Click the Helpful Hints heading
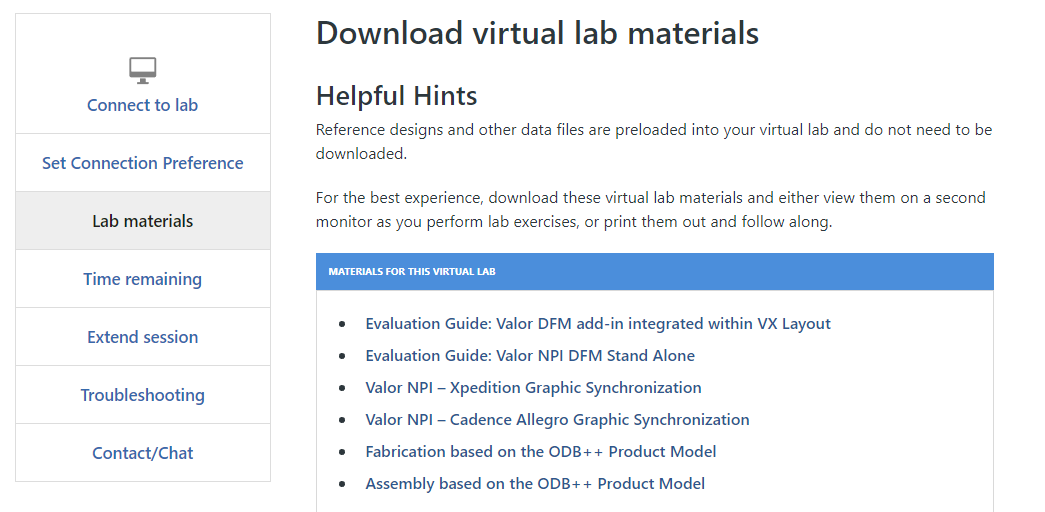1045x512 pixels. 397,96
